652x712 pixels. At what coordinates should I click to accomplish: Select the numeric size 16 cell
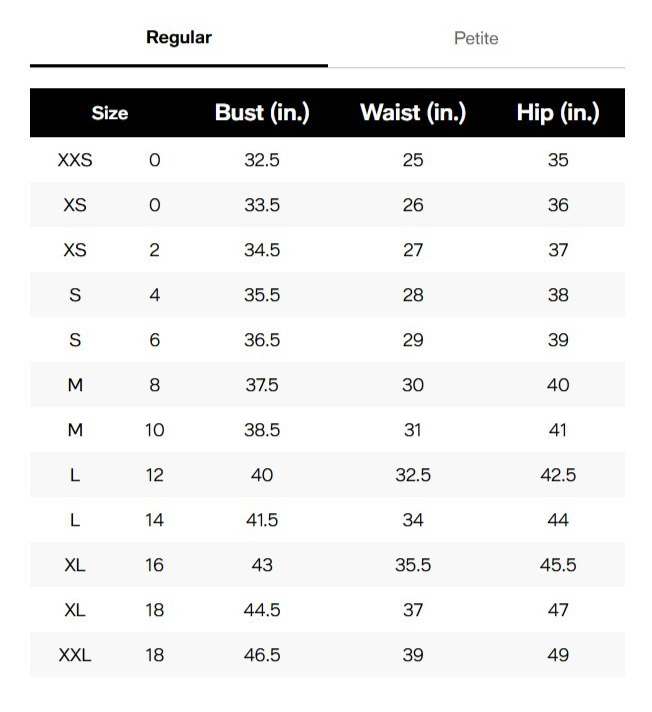click(x=154, y=565)
